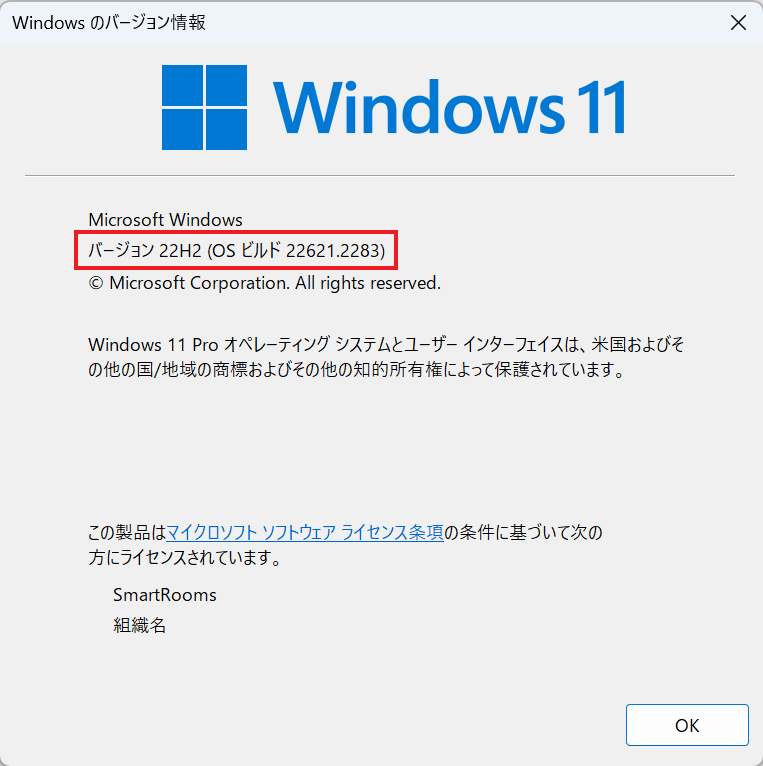Click the bottom-right pane of the Windows logo

click(227, 129)
